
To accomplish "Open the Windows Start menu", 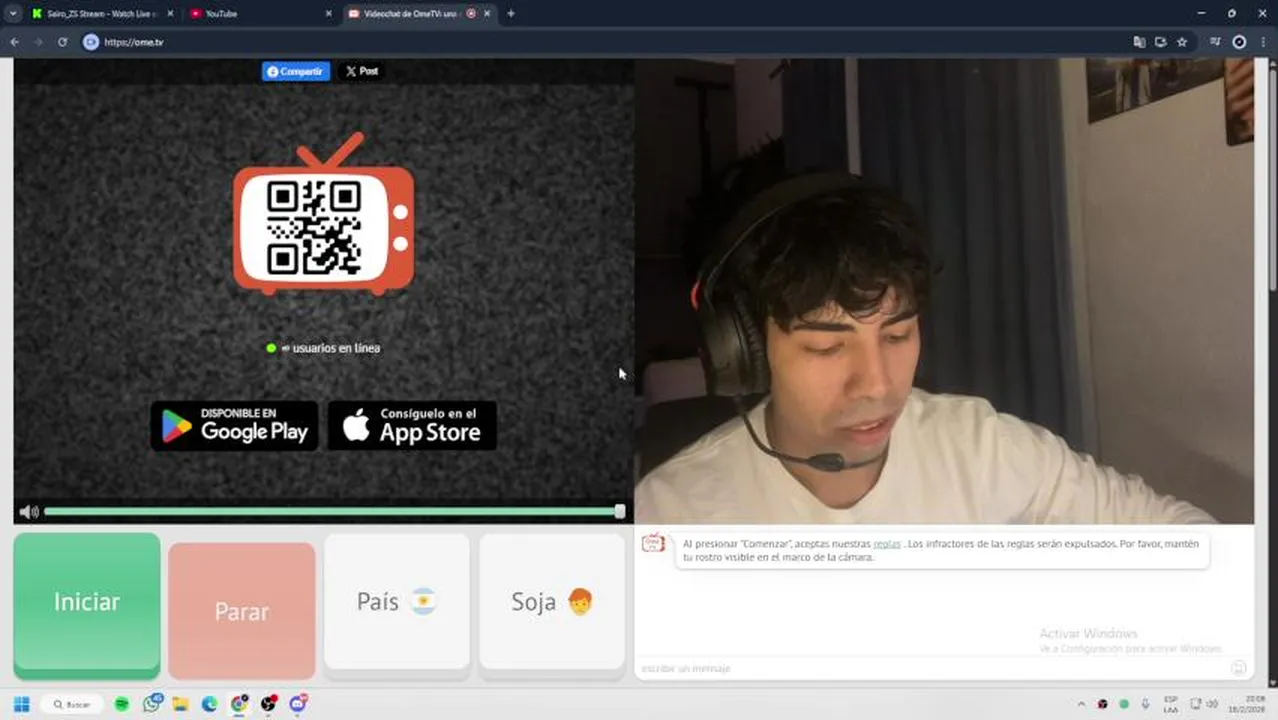I will coord(21,704).
